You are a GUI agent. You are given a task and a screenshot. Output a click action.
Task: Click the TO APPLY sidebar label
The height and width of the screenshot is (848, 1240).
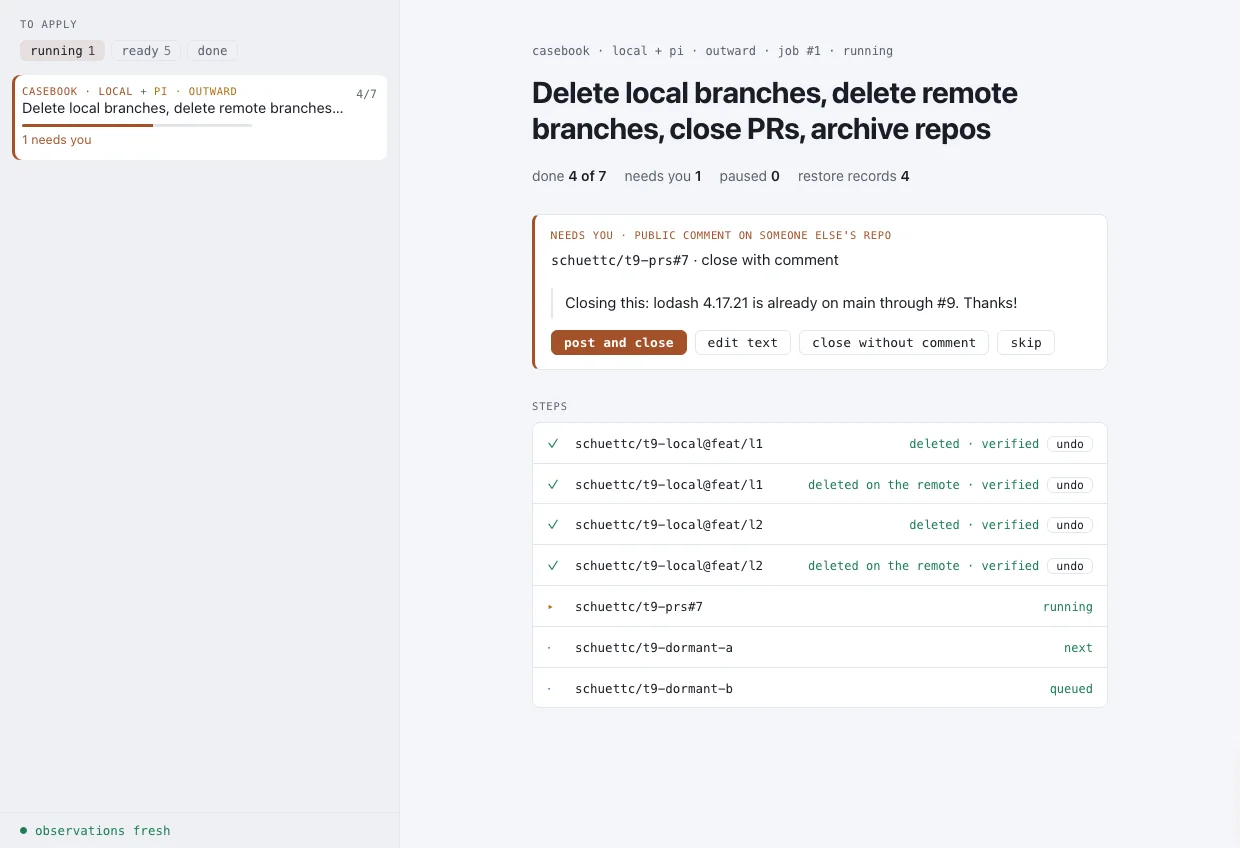[x=48, y=24]
